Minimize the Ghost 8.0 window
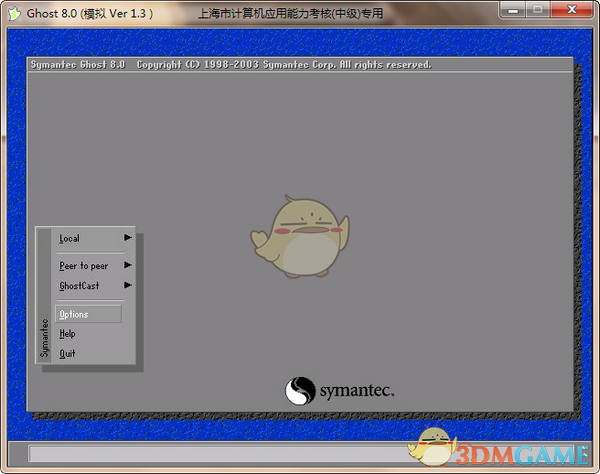Image resolution: width=600 pixels, height=474 pixels. point(515,12)
